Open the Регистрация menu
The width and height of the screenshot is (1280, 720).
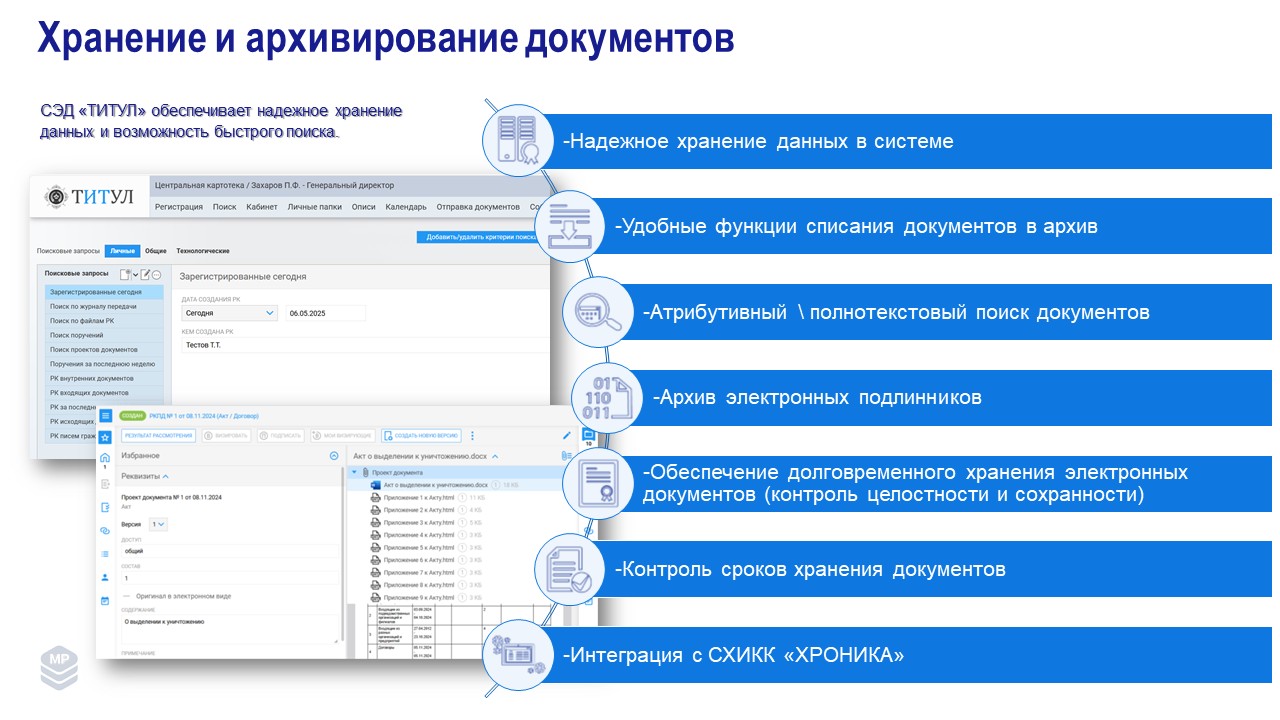[x=179, y=207]
